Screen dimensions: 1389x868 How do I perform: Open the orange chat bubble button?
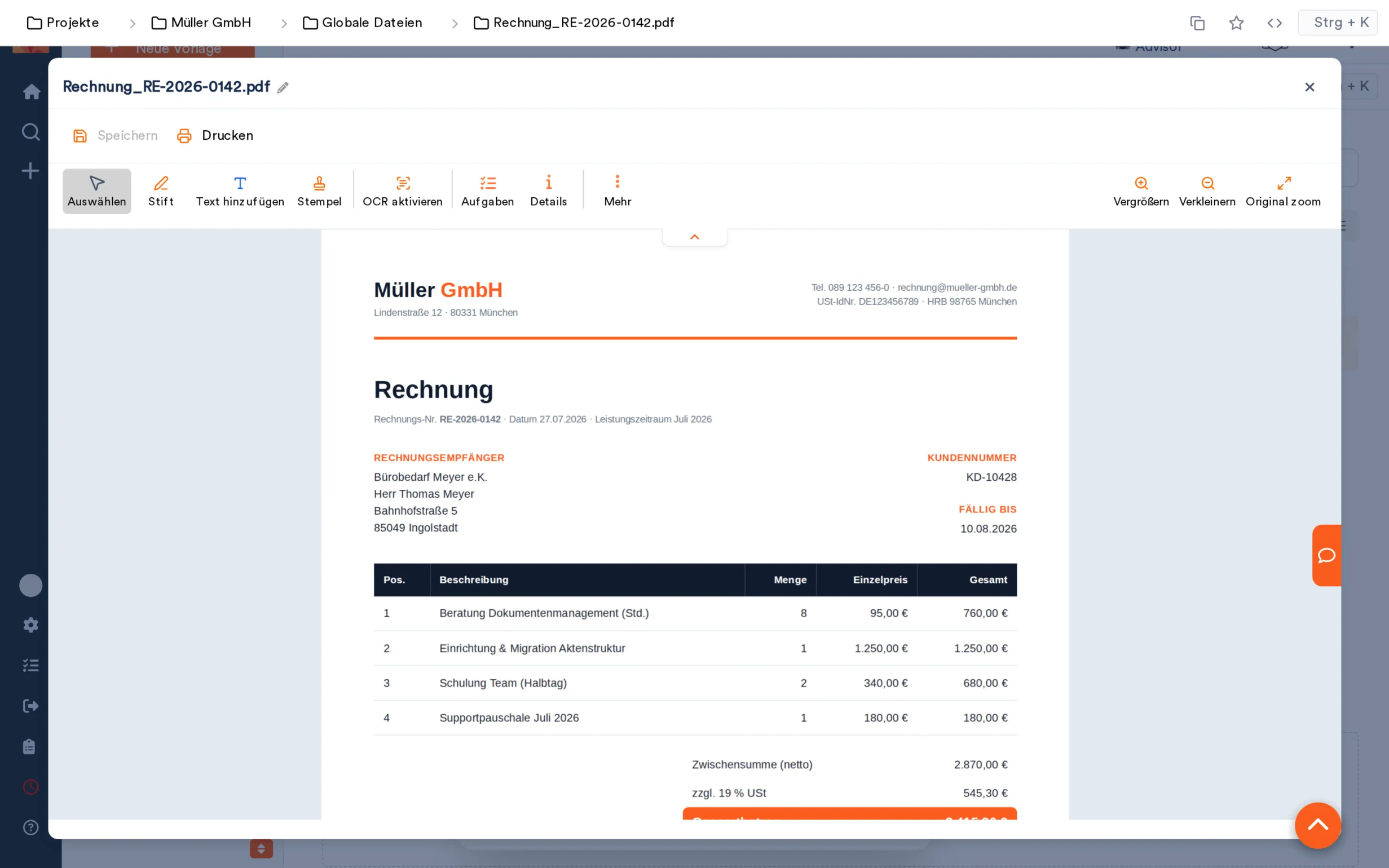[x=1326, y=556]
